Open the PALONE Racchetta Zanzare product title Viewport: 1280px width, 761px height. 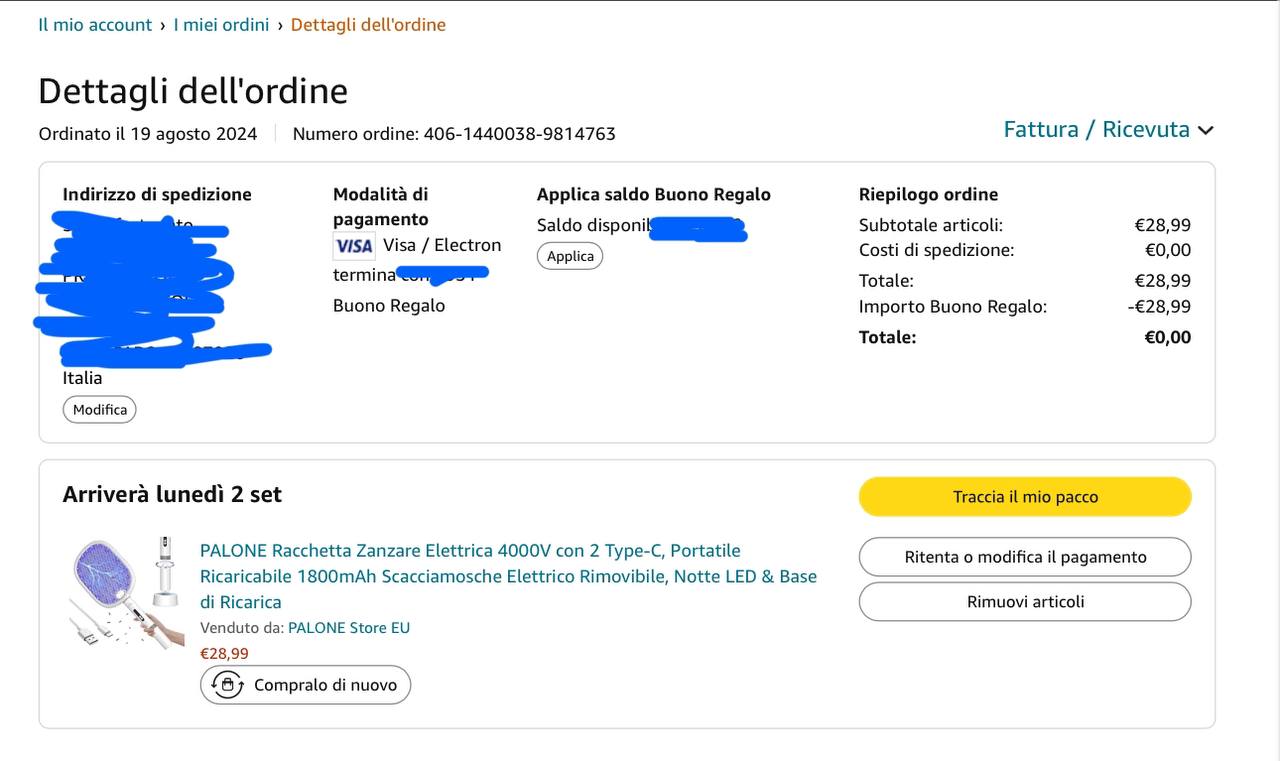click(x=508, y=576)
